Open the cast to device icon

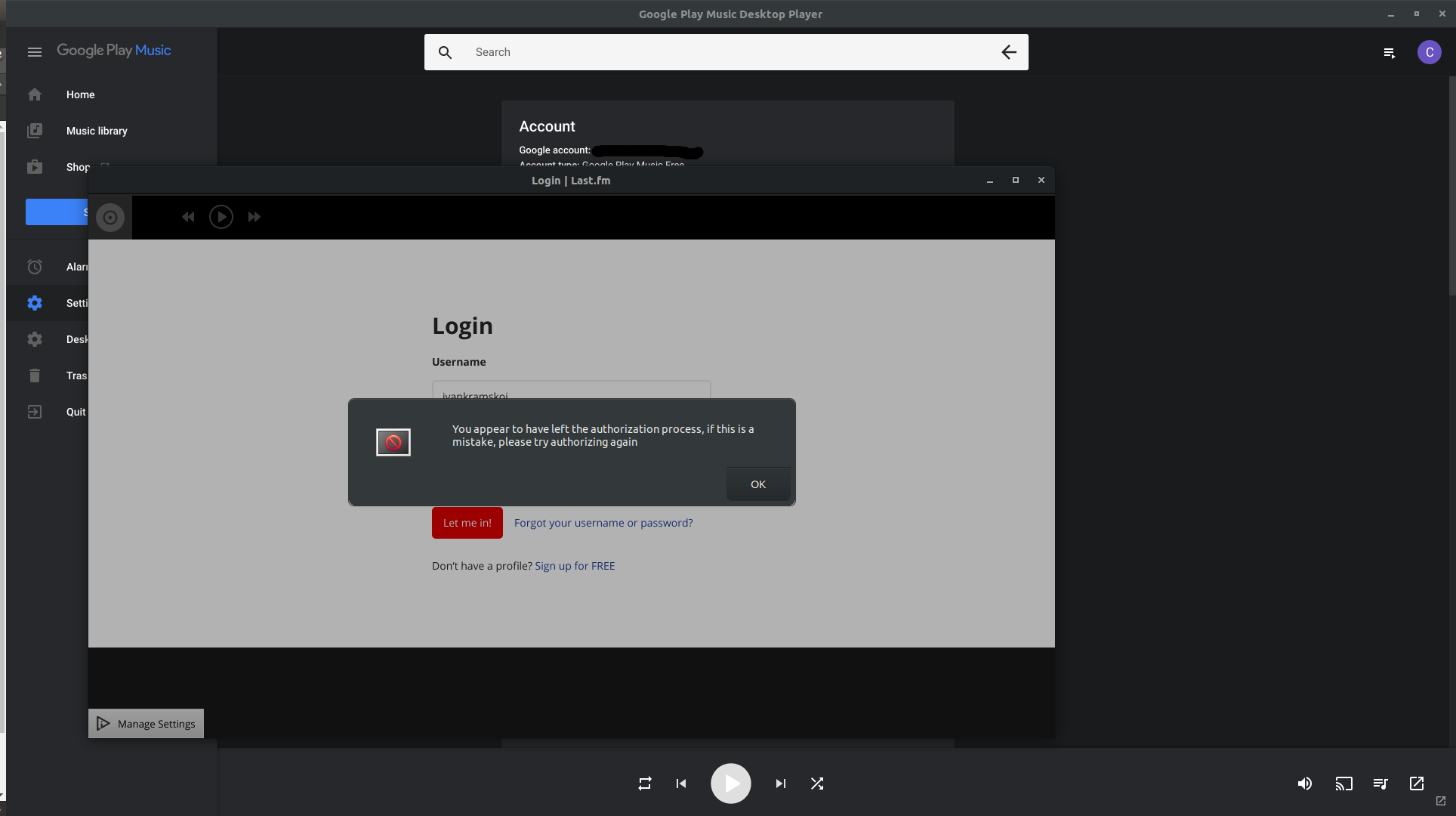[x=1343, y=784]
